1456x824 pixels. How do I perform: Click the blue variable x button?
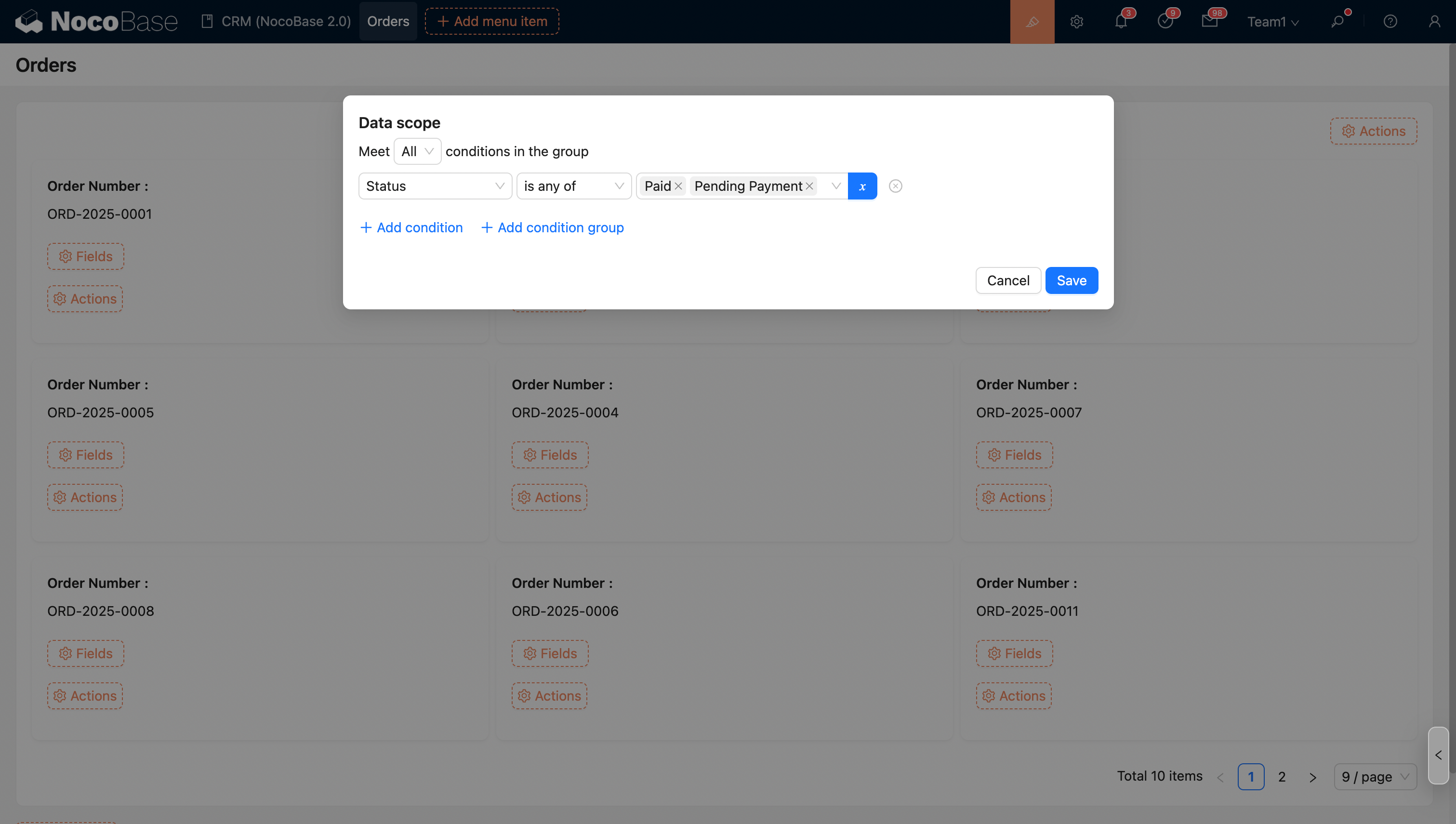[x=862, y=186]
